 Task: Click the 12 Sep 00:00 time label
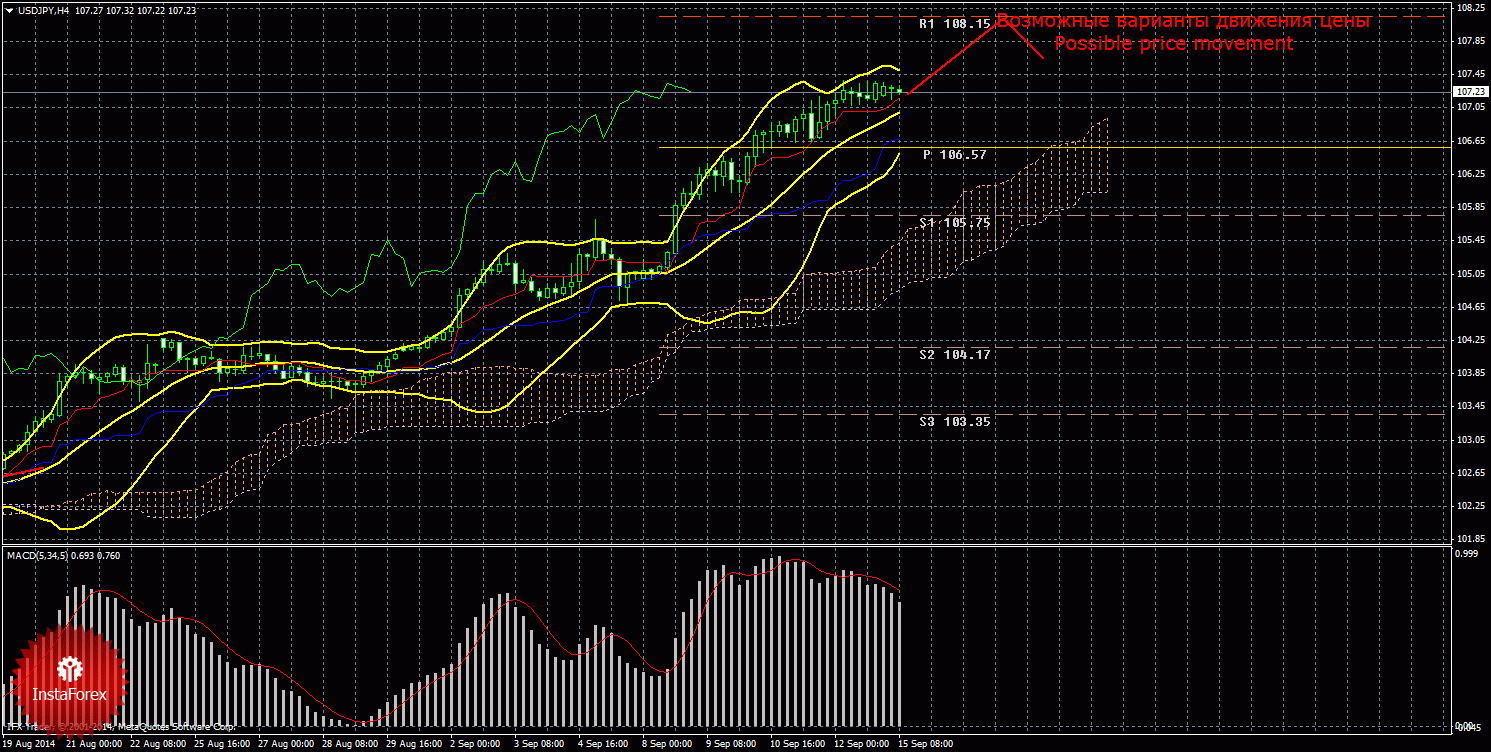coord(862,744)
